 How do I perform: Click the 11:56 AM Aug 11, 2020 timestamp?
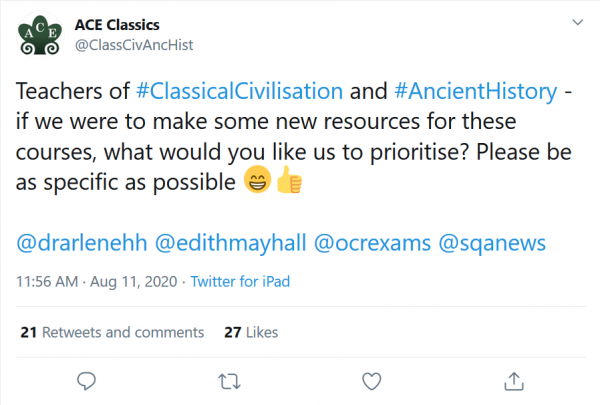pos(96,282)
